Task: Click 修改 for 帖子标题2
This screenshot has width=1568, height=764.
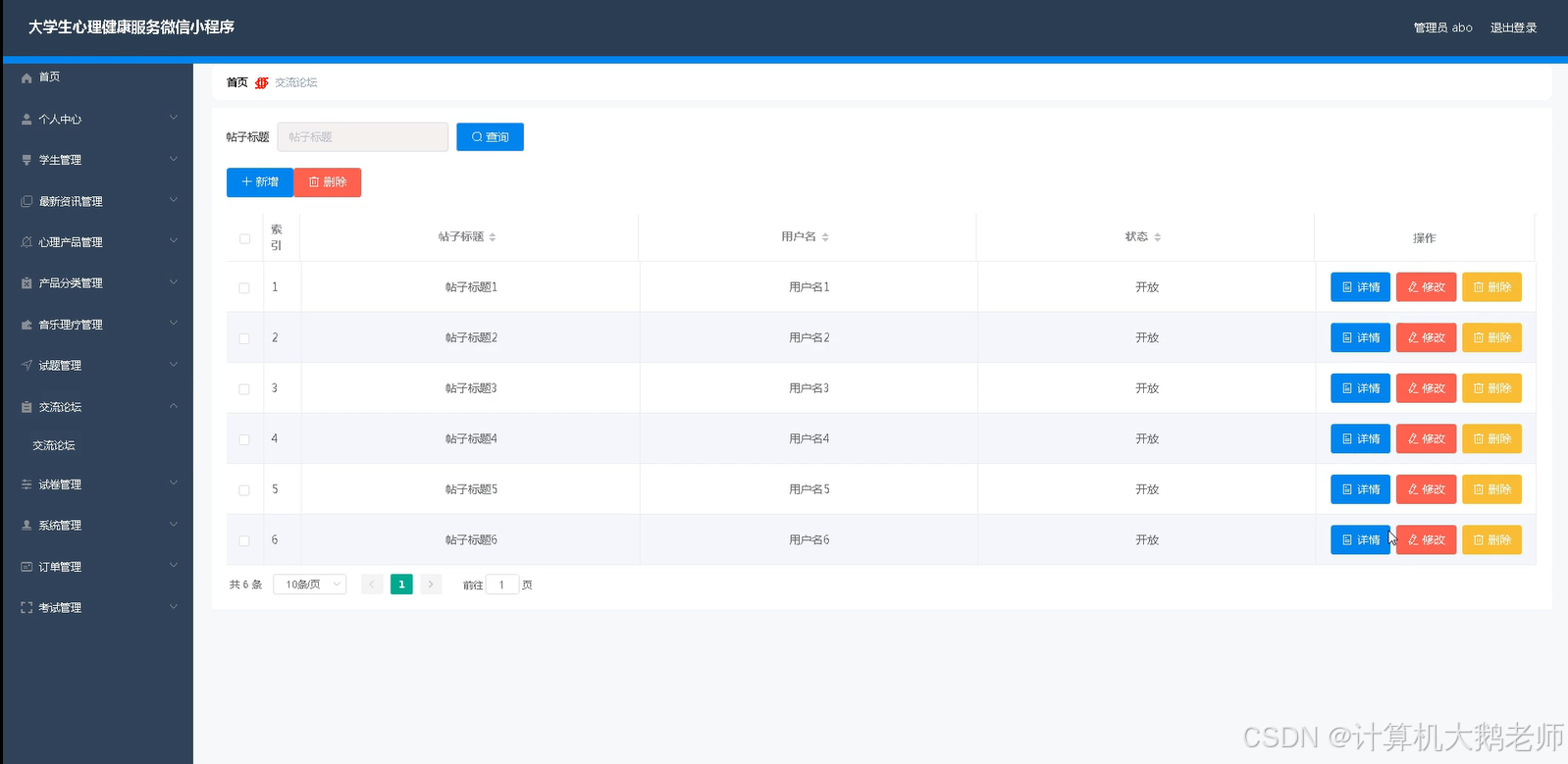Action: (1426, 337)
